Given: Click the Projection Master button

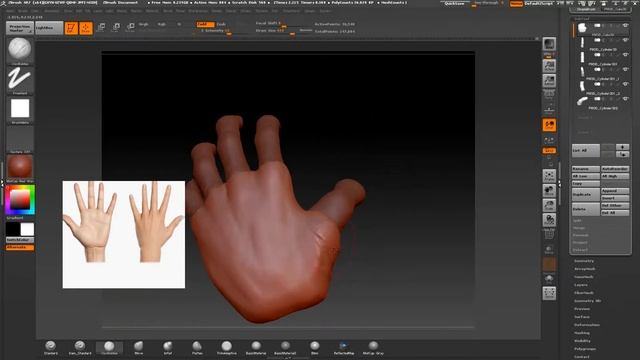Looking at the screenshot, I should point(20,28).
